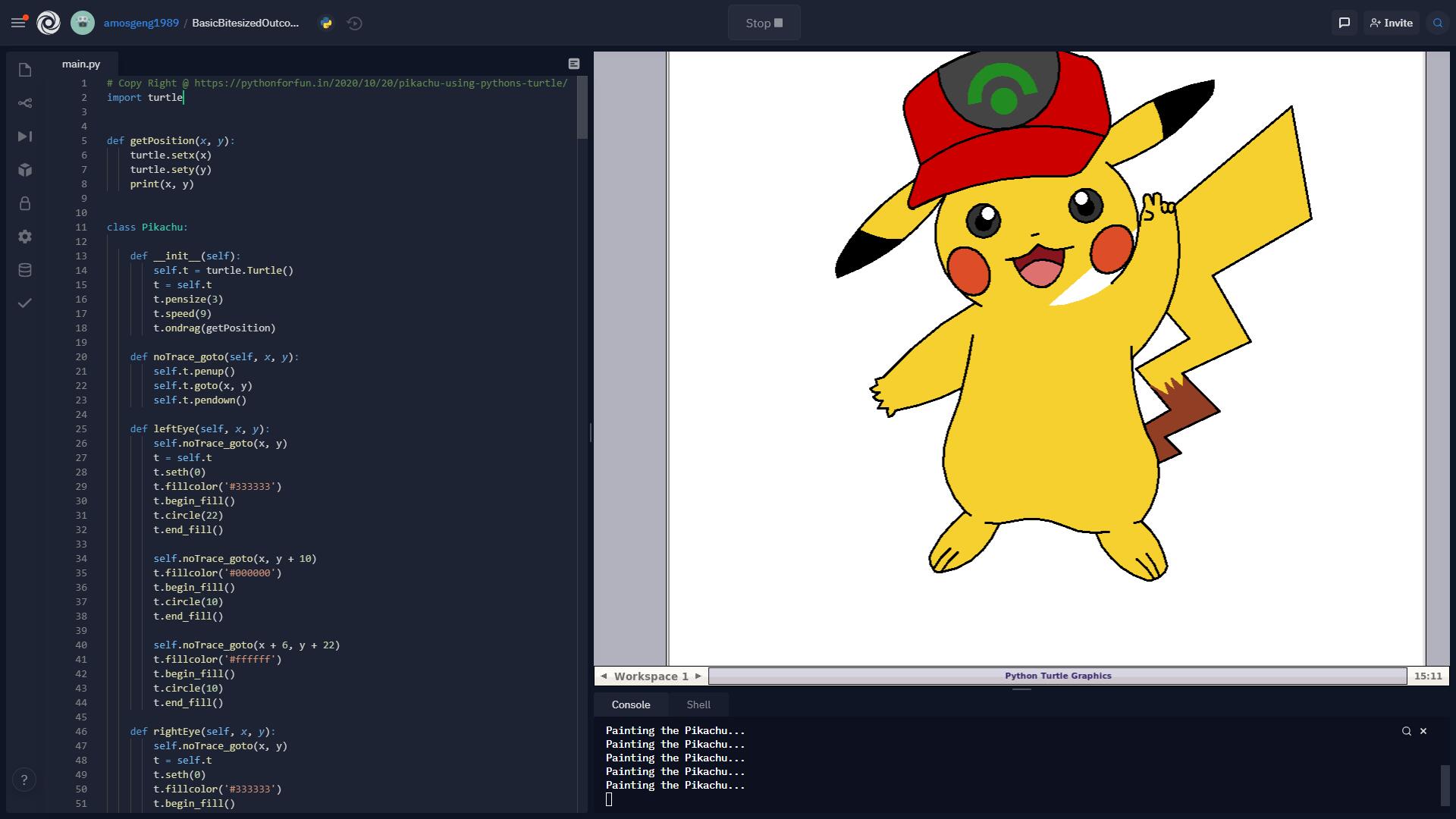Open the Help question mark icon

coord(24,780)
